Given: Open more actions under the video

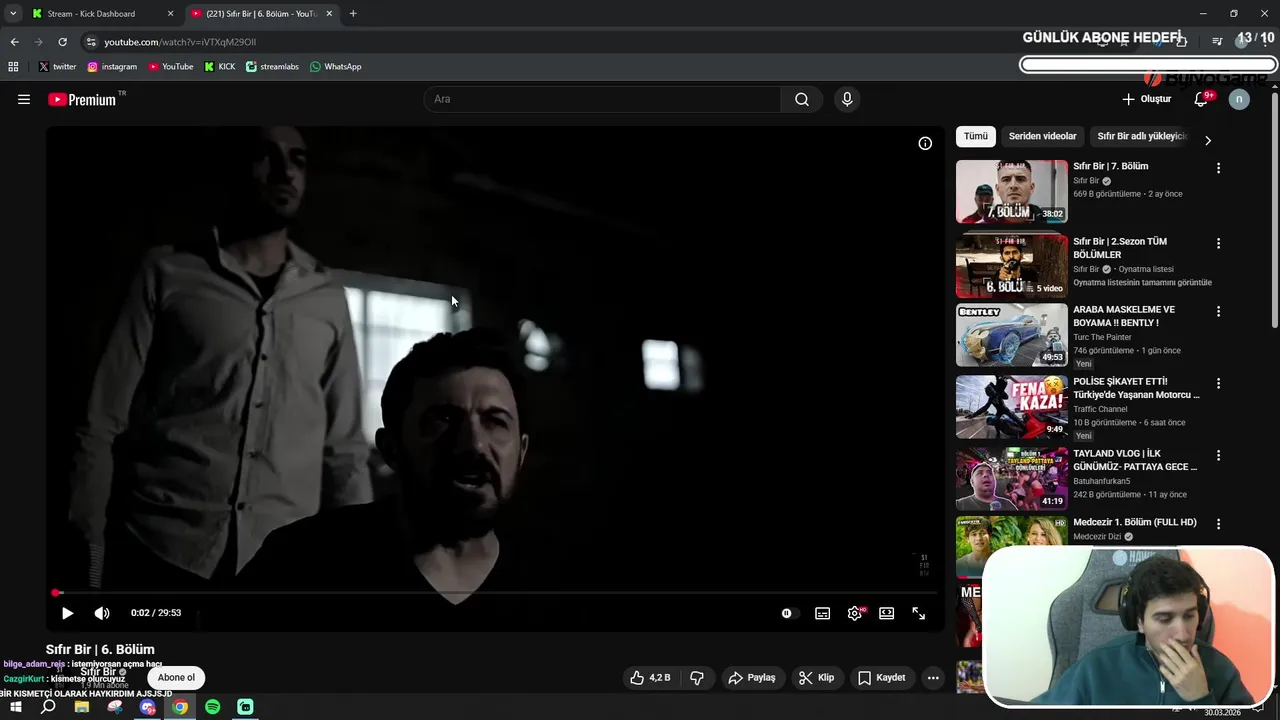Looking at the screenshot, I should pyautogui.click(x=933, y=677).
